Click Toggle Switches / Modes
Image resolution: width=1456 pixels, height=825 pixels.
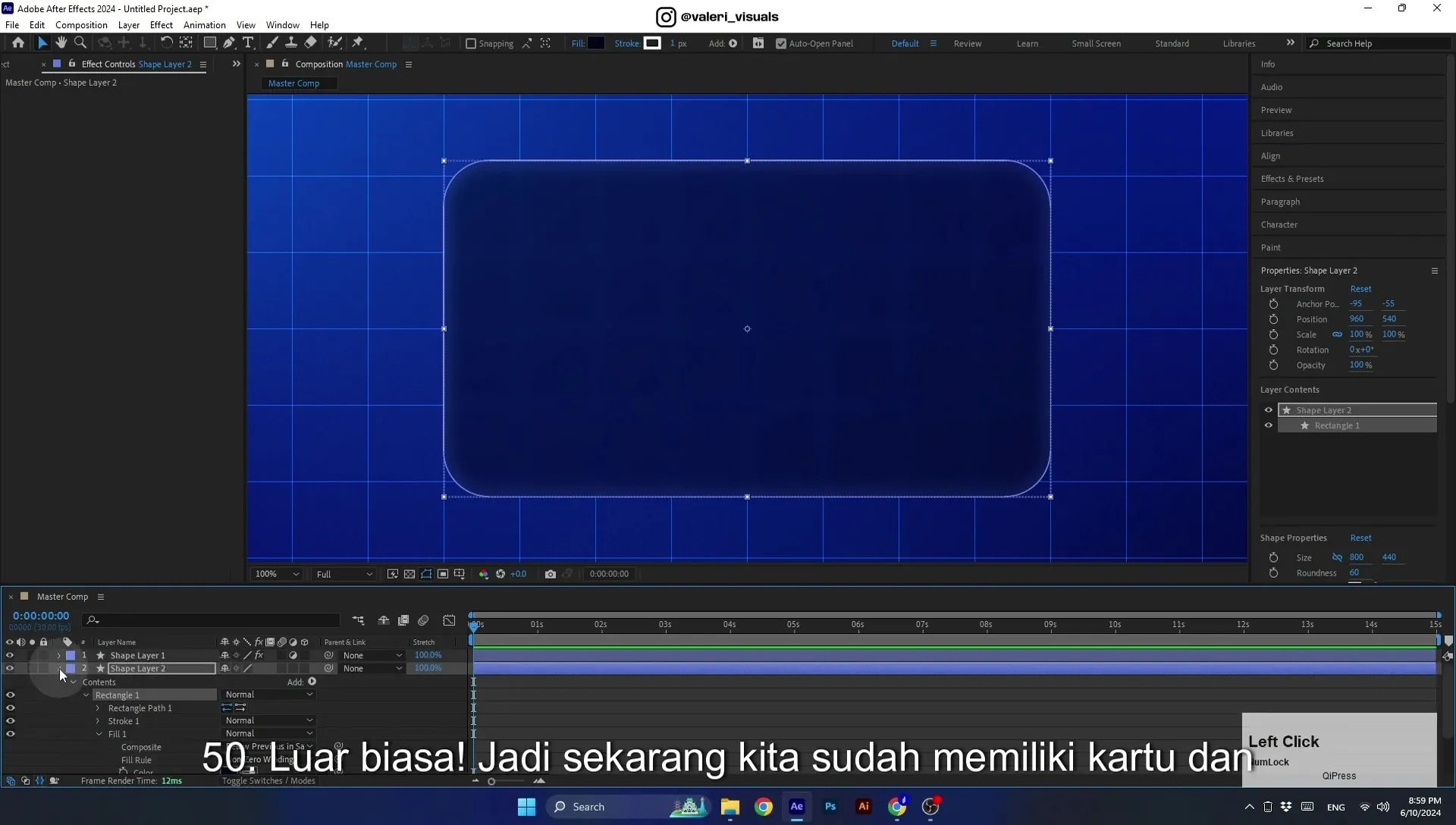(x=268, y=780)
